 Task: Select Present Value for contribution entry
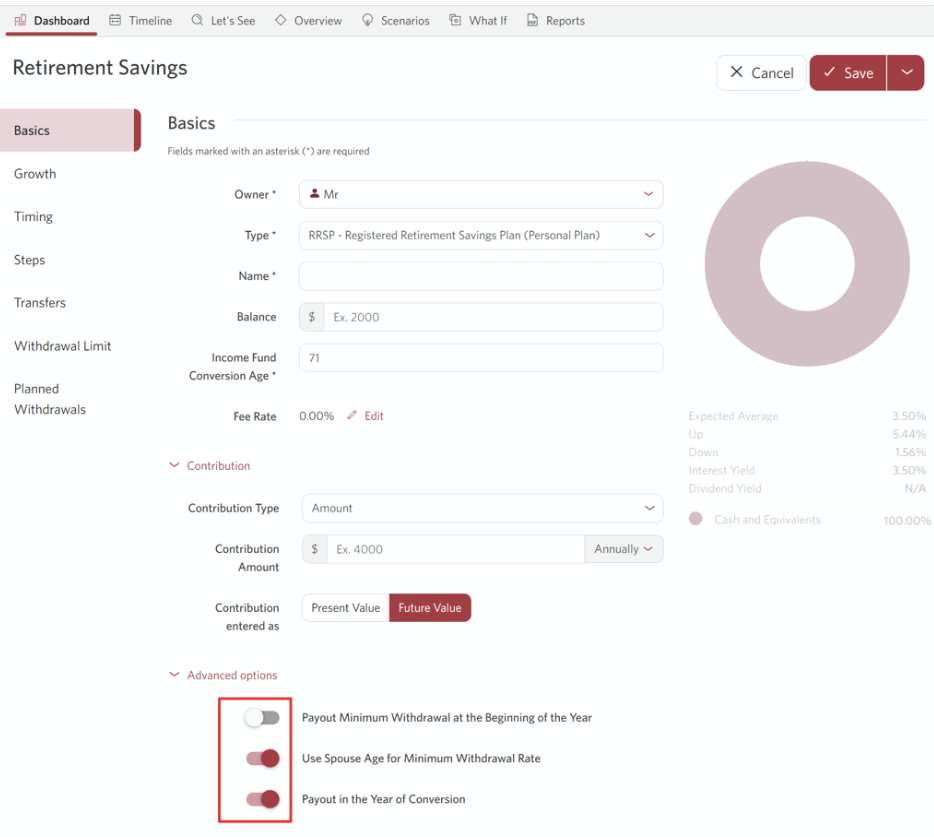click(x=345, y=608)
